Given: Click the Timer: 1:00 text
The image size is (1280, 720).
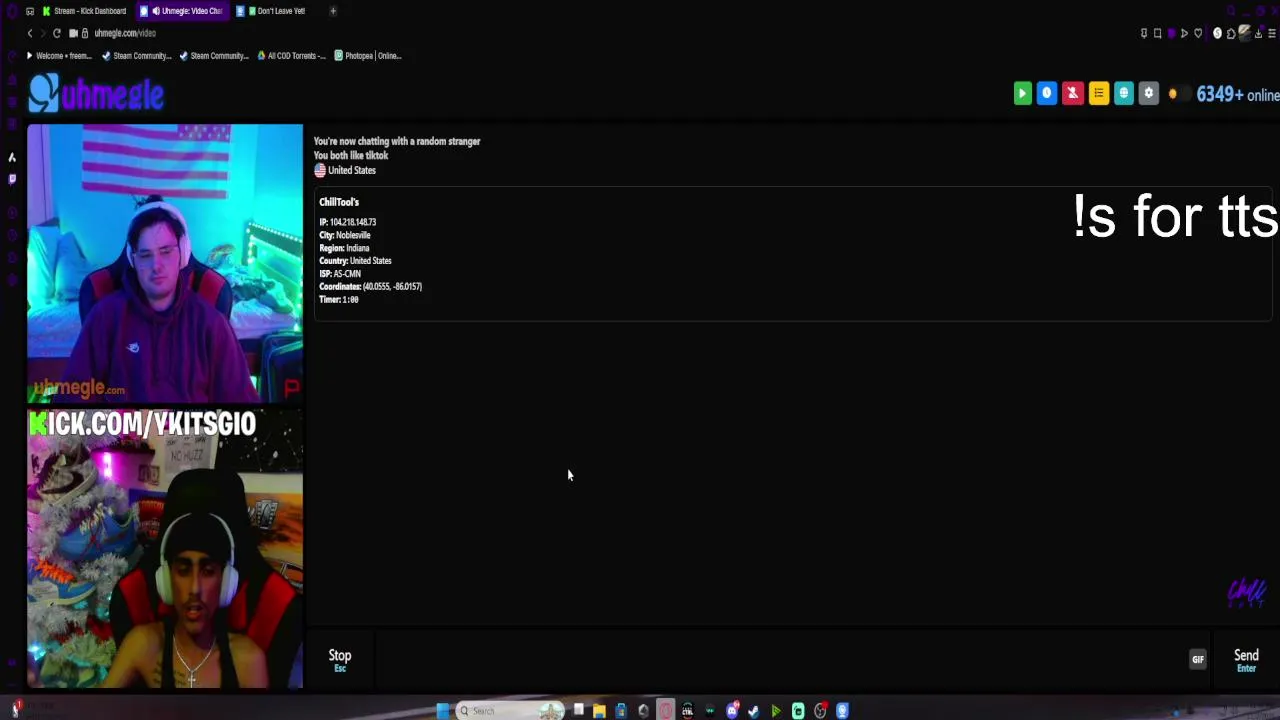Looking at the screenshot, I should (x=339, y=300).
